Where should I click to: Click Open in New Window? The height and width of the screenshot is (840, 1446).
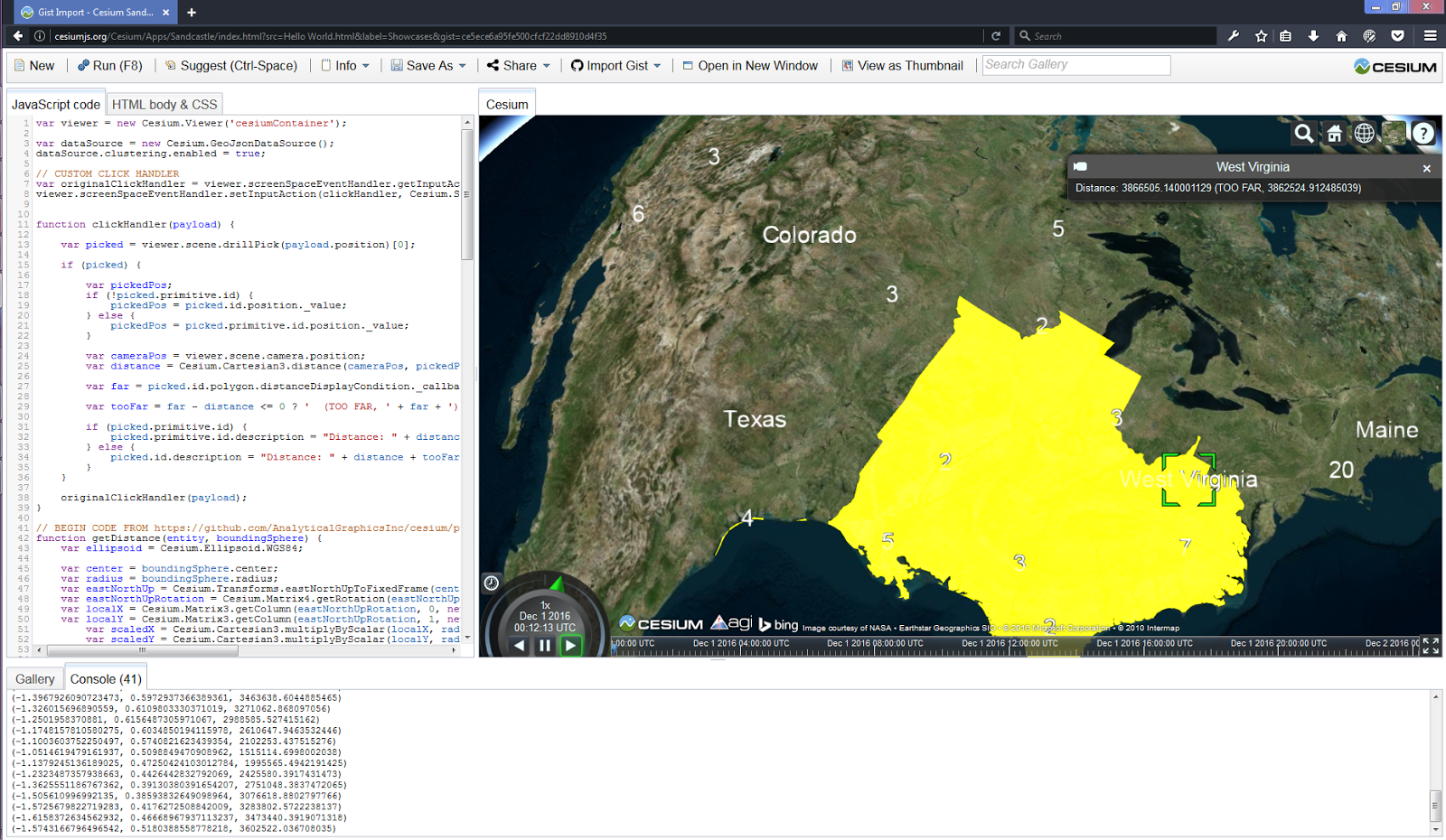click(x=750, y=66)
